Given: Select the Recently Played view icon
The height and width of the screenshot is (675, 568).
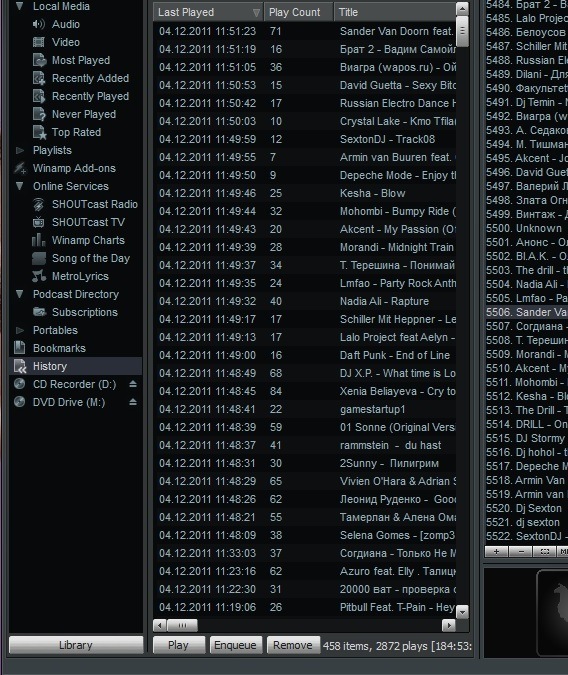Looking at the screenshot, I should pos(40,96).
